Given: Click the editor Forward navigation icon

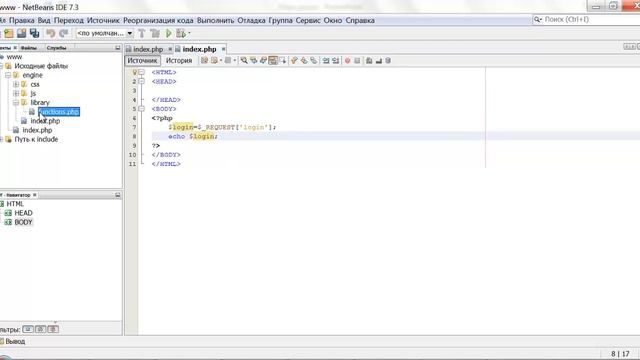Looking at the screenshot, I should pyautogui.click(x=228, y=60).
